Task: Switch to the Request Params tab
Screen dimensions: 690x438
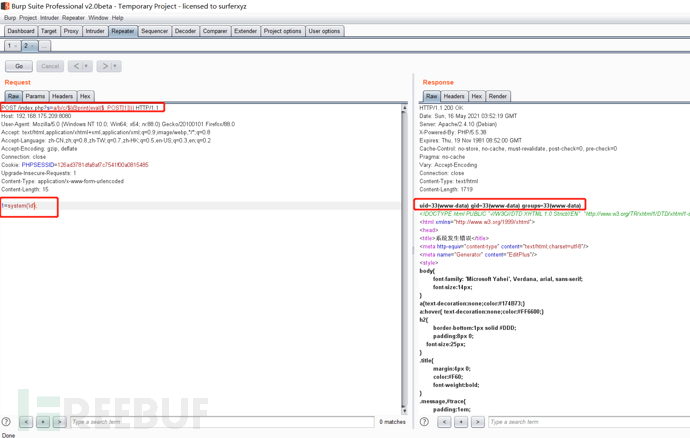Action: 35,96
